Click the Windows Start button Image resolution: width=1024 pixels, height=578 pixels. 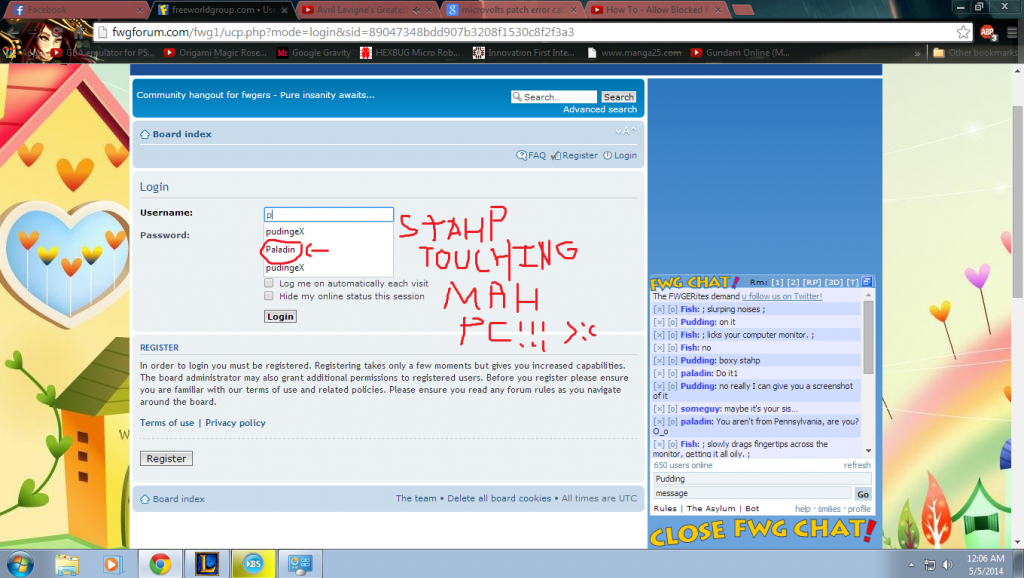point(20,563)
